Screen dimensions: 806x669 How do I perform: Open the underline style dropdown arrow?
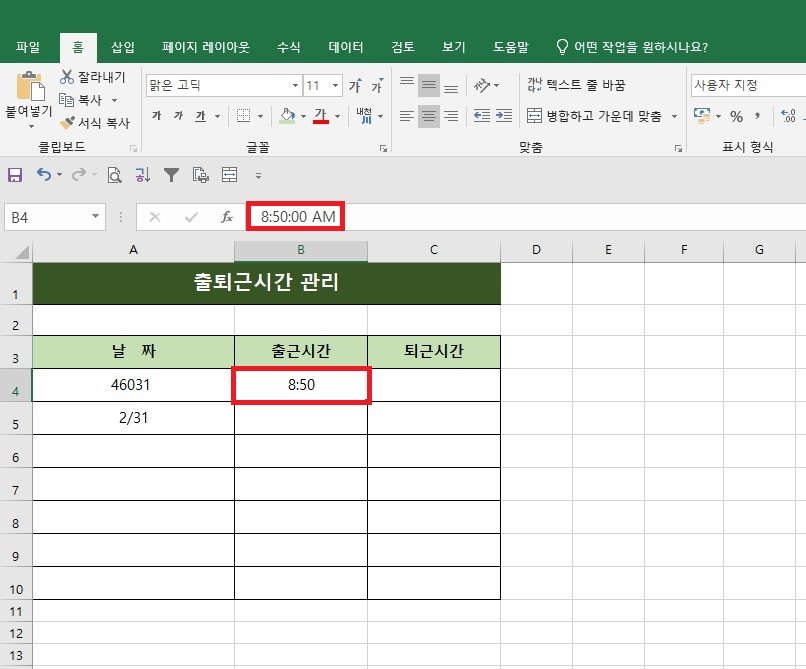(217, 116)
